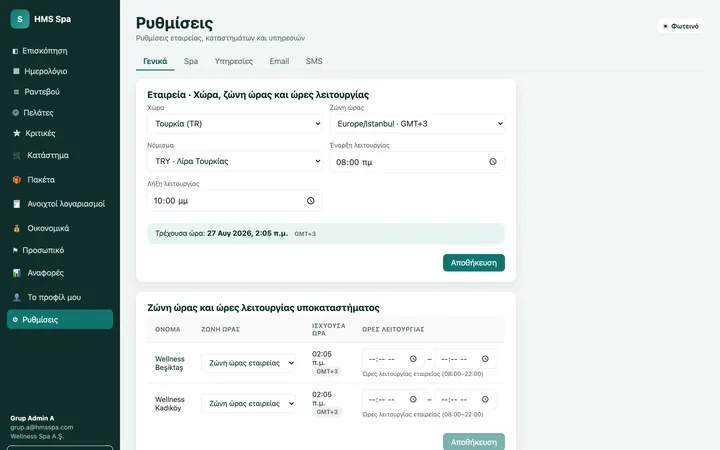
Task: Click Αποθήκευση in the company card
Action: [473, 263]
